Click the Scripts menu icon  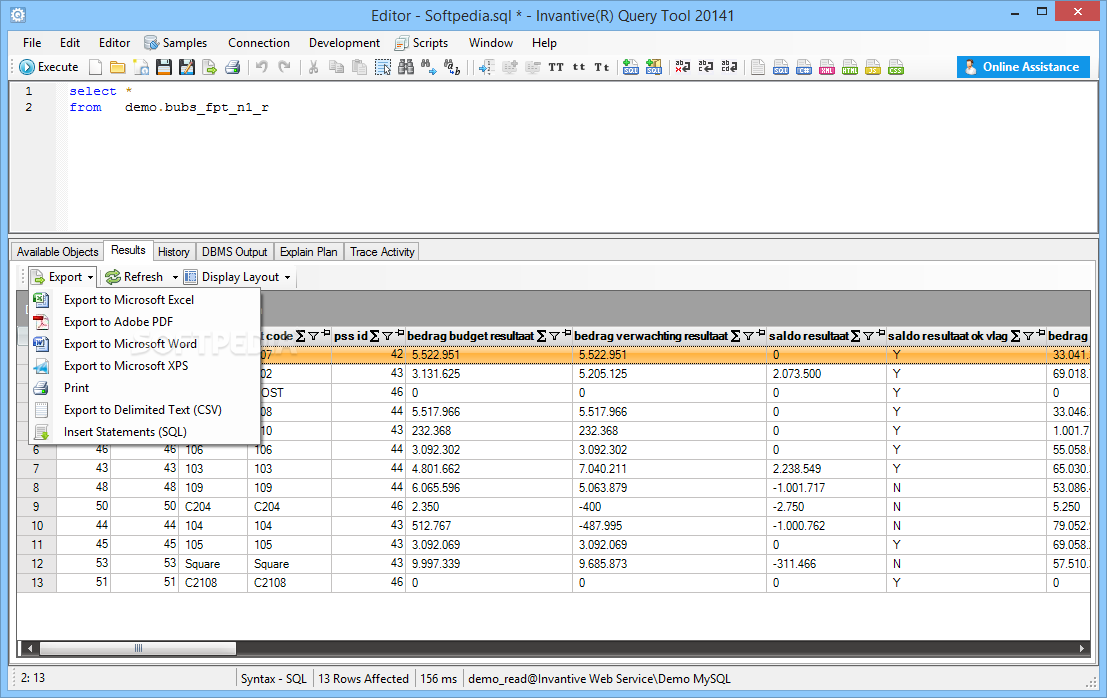(402, 43)
